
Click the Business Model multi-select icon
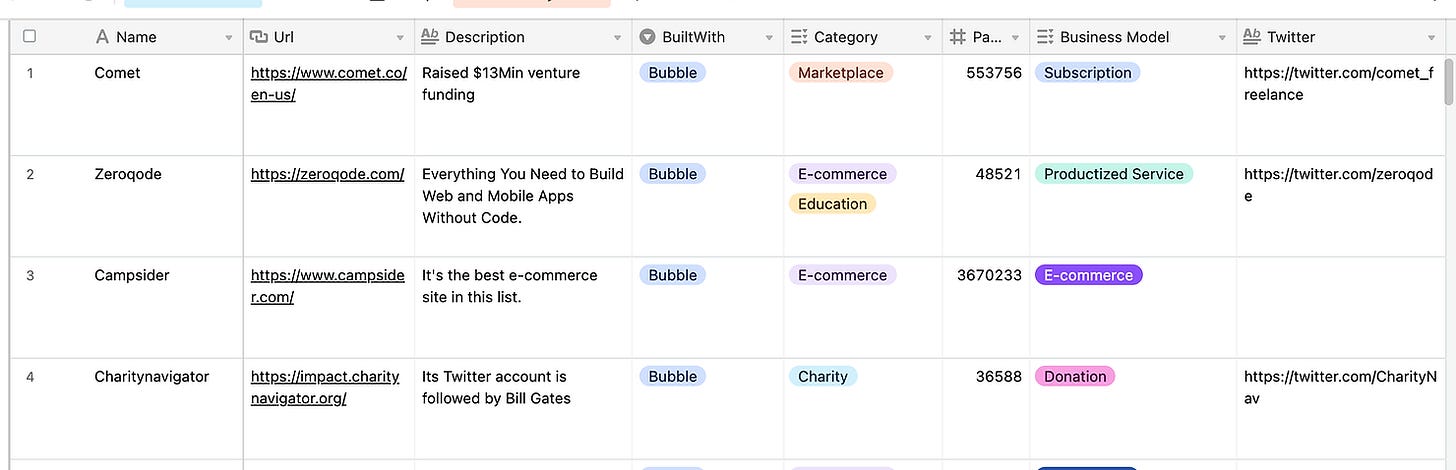tap(1045, 37)
